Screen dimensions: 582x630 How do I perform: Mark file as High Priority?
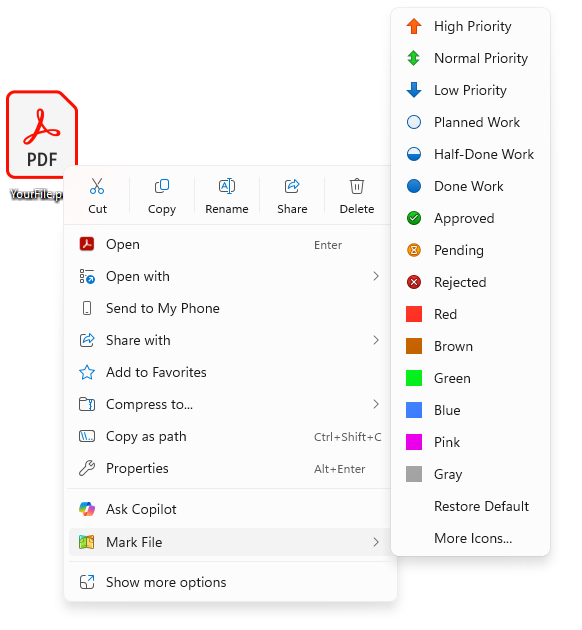[470, 26]
